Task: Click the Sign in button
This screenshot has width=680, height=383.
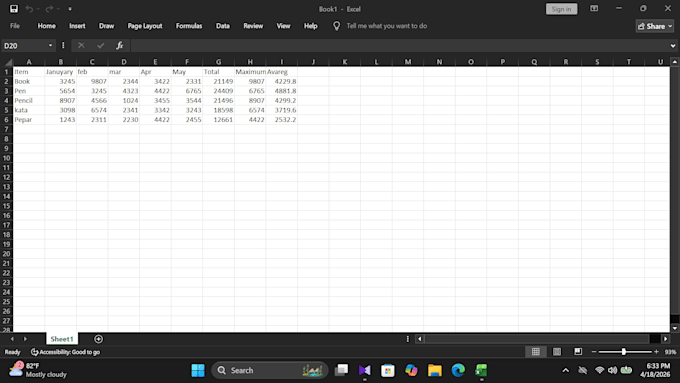Action: click(x=561, y=9)
